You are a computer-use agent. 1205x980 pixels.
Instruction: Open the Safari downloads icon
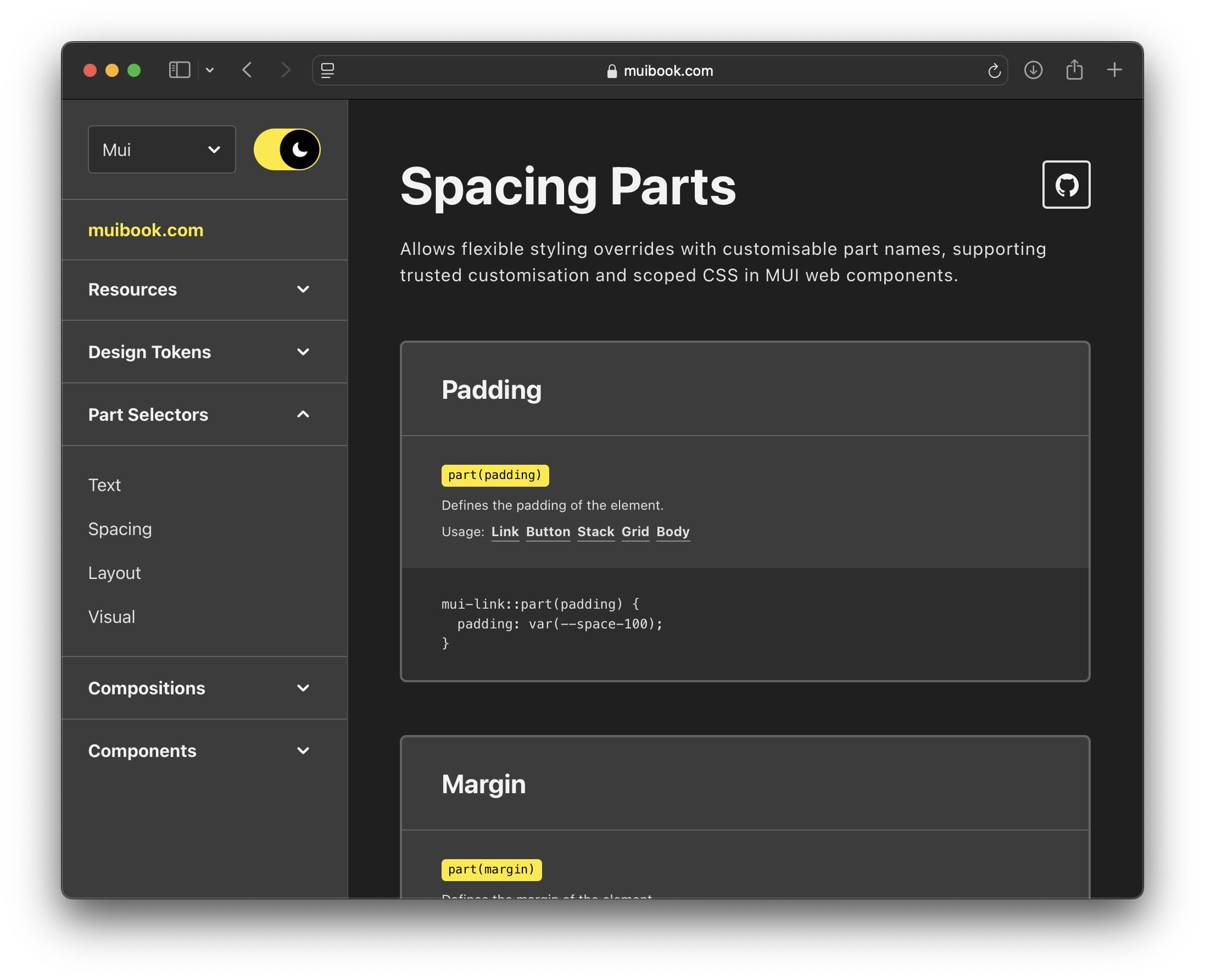[x=1033, y=70]
